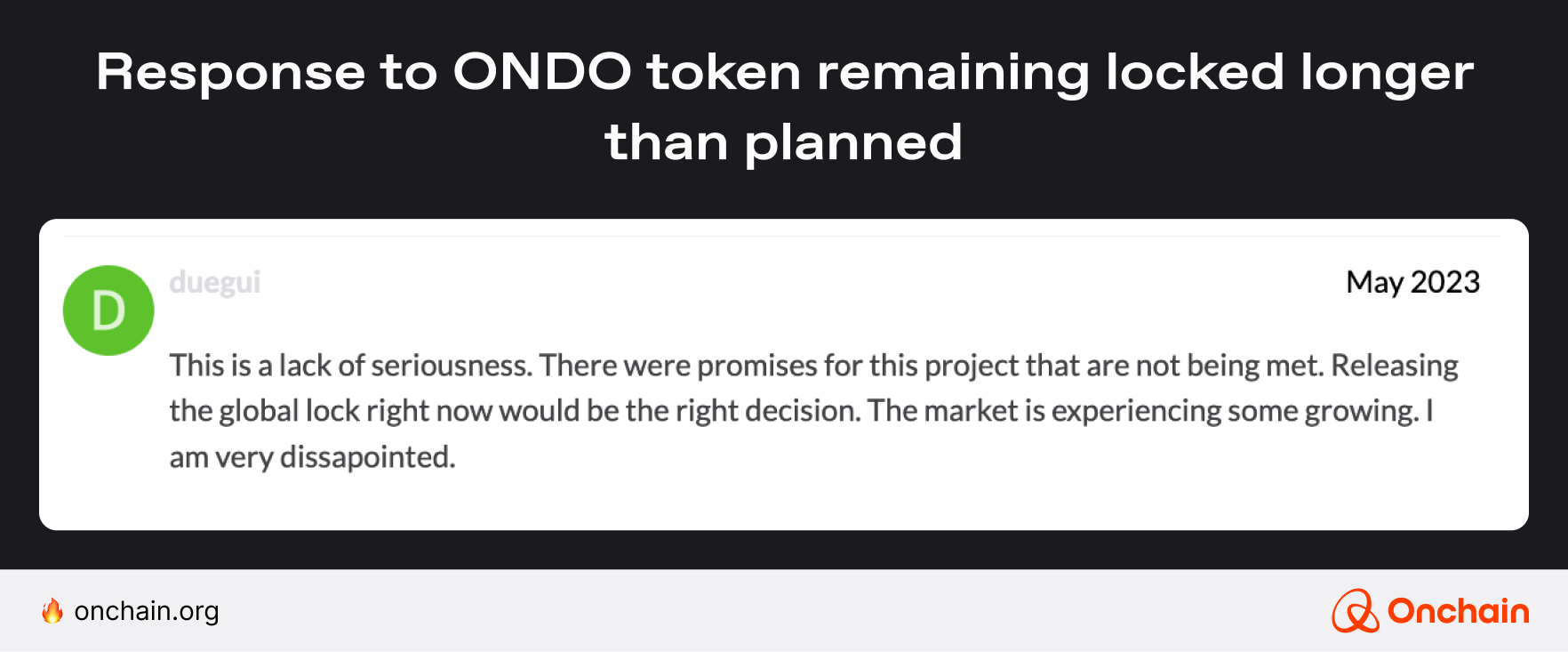This screenshot has height=652, width=1568.
Task: Click the fire emoji icon in footer
Action: coord(52,611)
